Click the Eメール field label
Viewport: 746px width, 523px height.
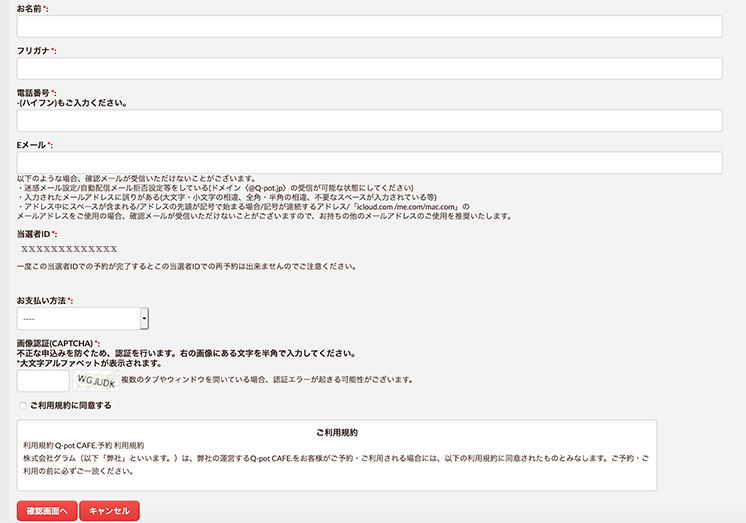(32, 145)
